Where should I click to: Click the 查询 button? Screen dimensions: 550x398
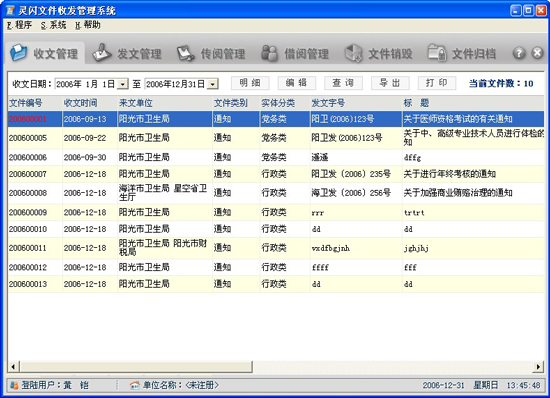(343, 83)
